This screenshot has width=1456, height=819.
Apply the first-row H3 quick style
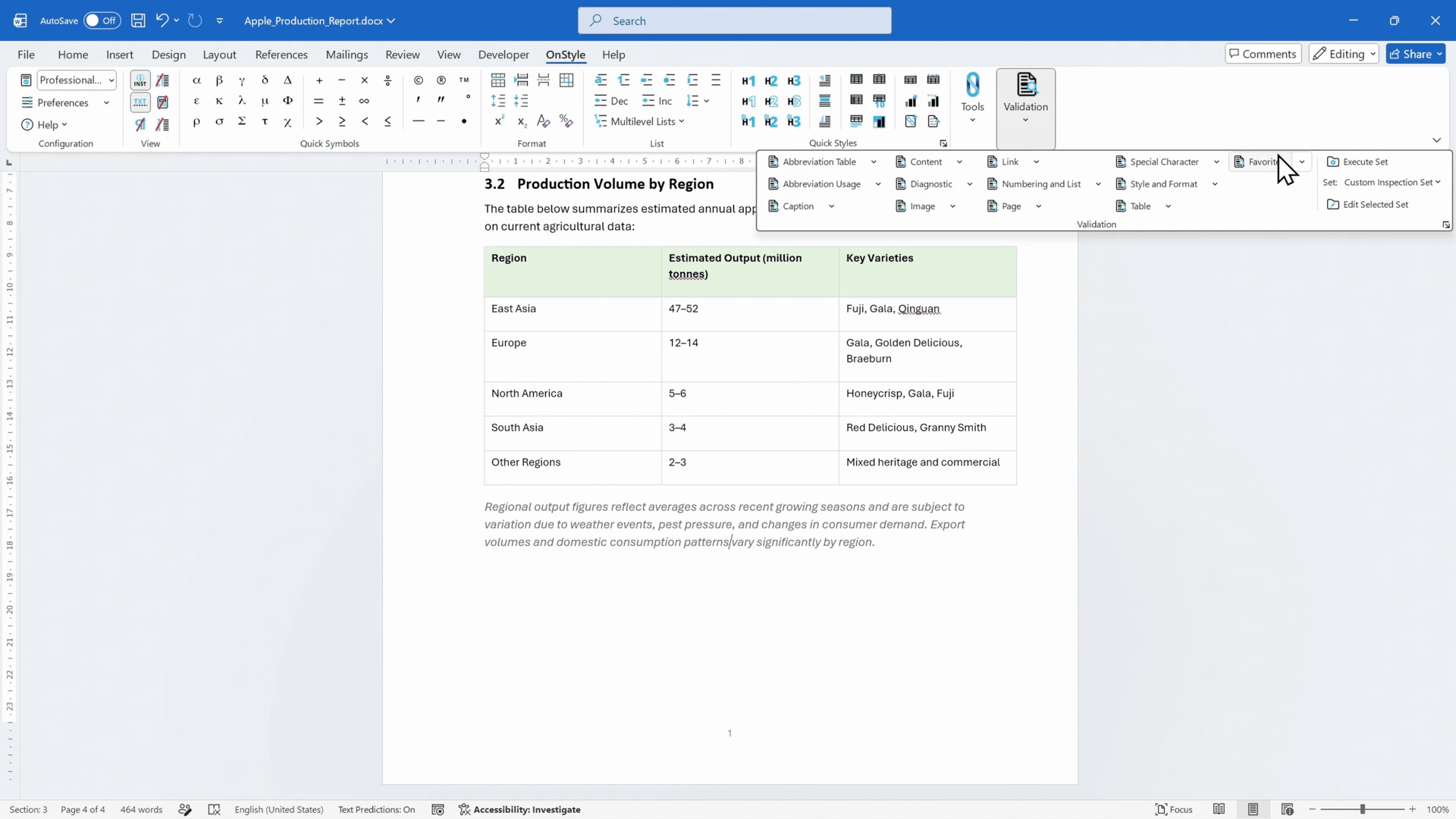(794, 80)
